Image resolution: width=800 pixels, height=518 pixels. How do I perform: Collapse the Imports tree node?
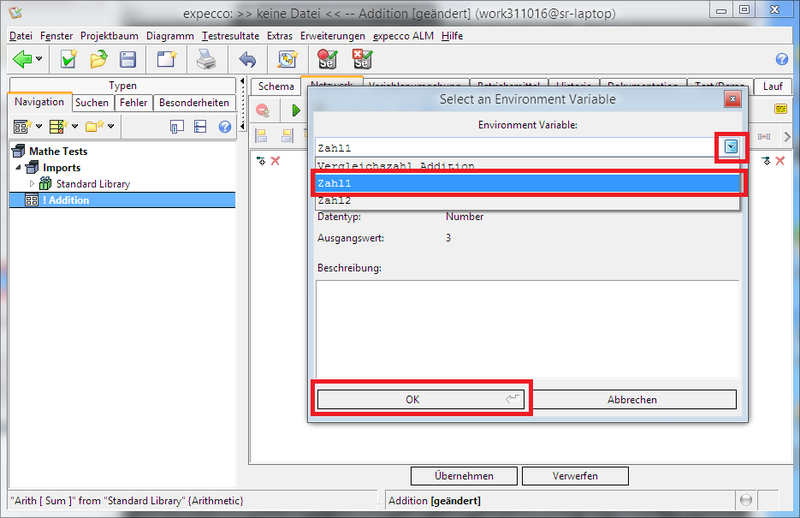18,167
